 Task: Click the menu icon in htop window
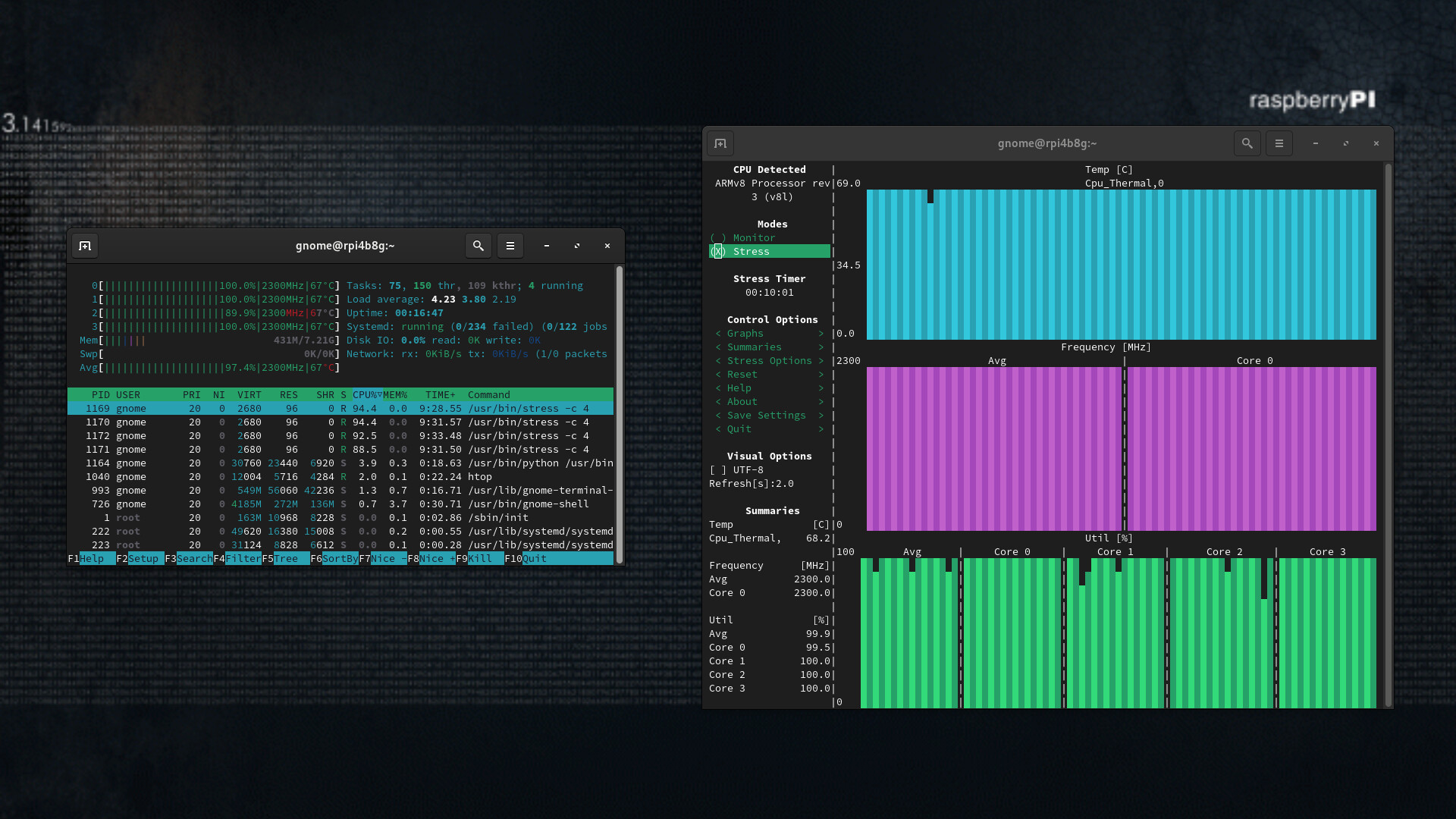pyautogui.click(x=510, y=246)
